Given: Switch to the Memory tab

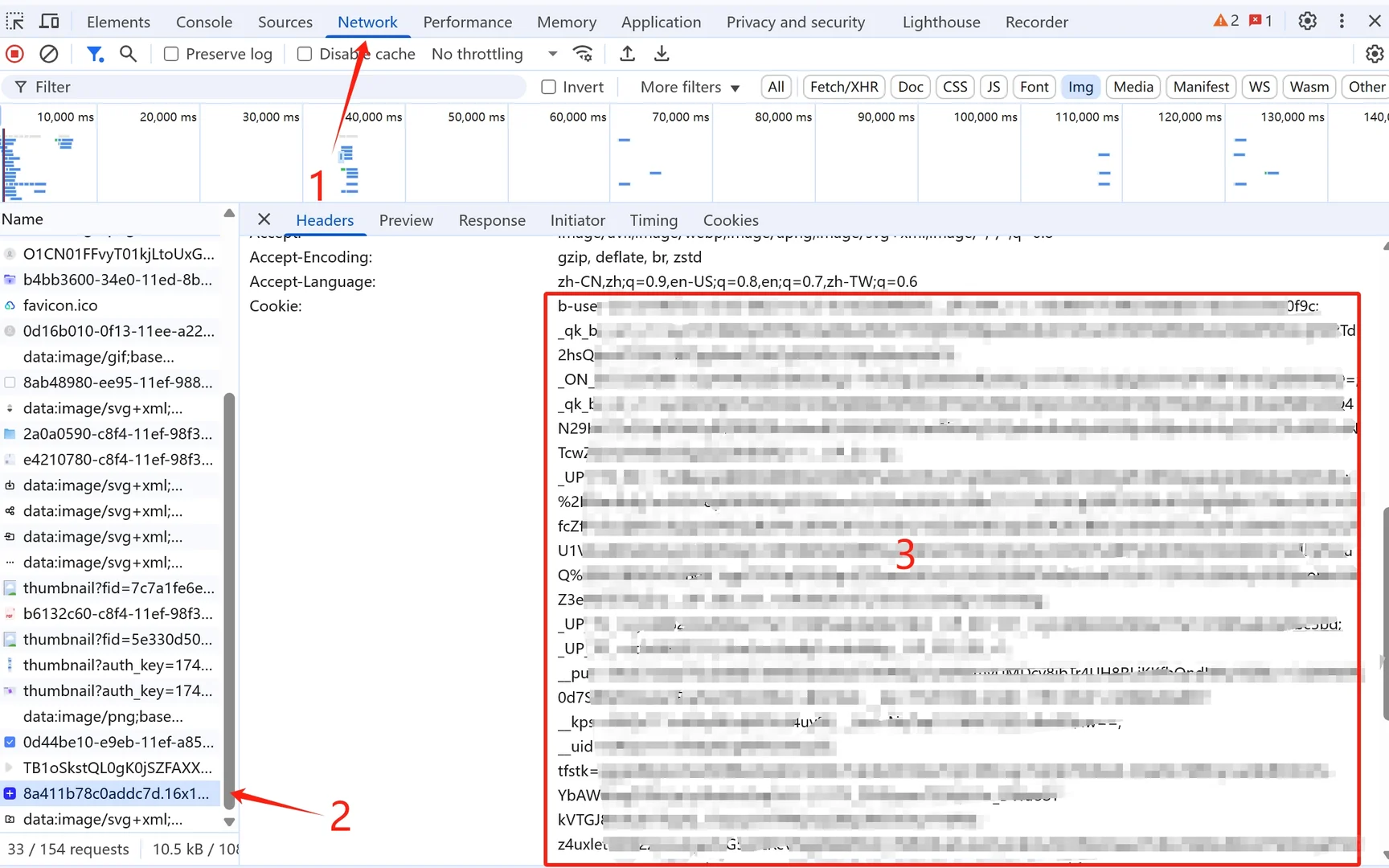Looking at the screenshot, I should [x=567, y=22].
